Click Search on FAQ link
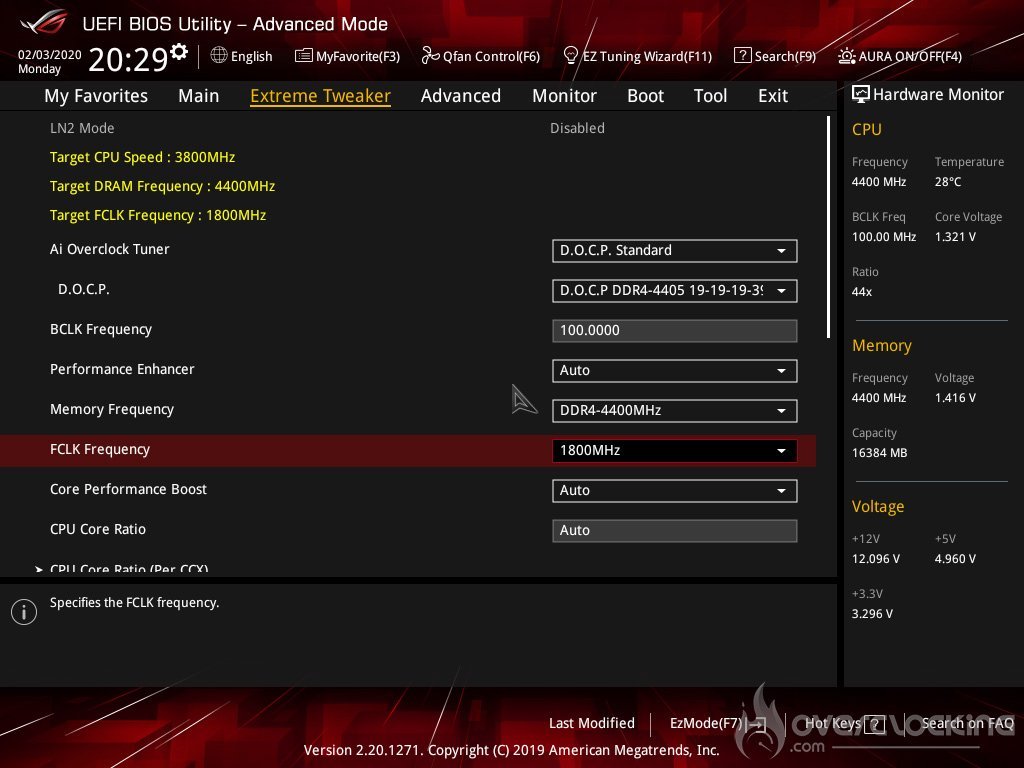The image size is (1024, 768). click(967, 723)
